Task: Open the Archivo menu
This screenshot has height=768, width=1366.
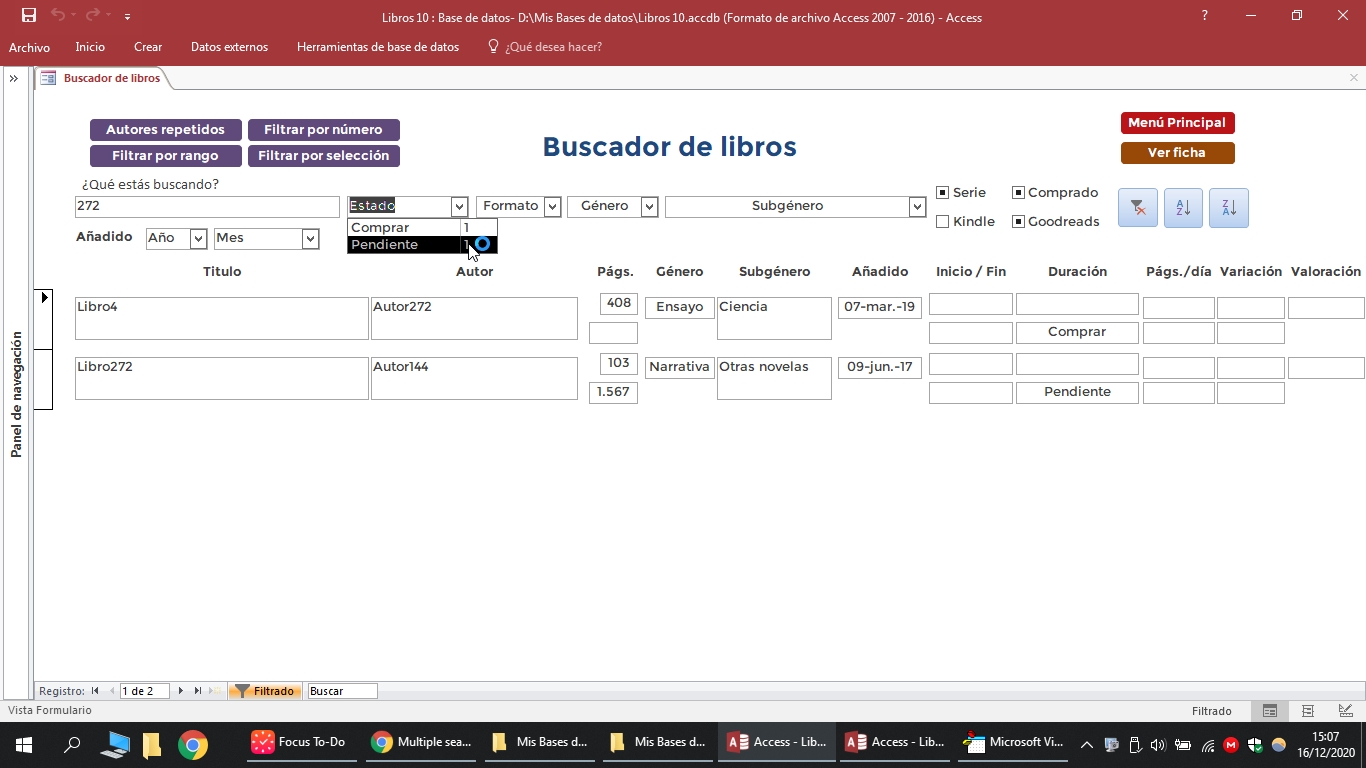Action: [x=29, y=47]
